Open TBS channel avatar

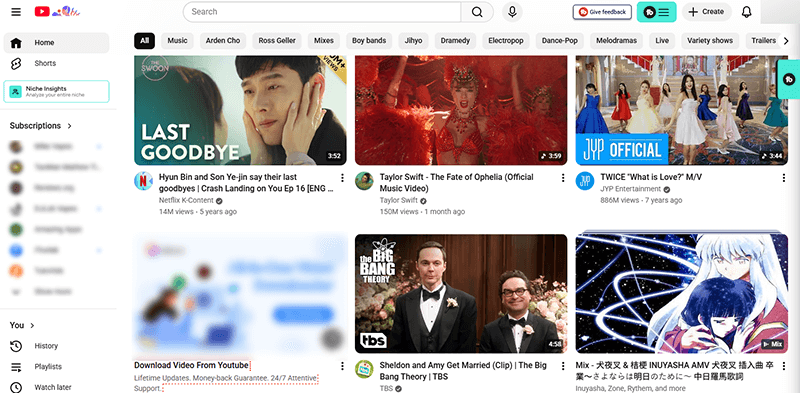coord(364,369)
